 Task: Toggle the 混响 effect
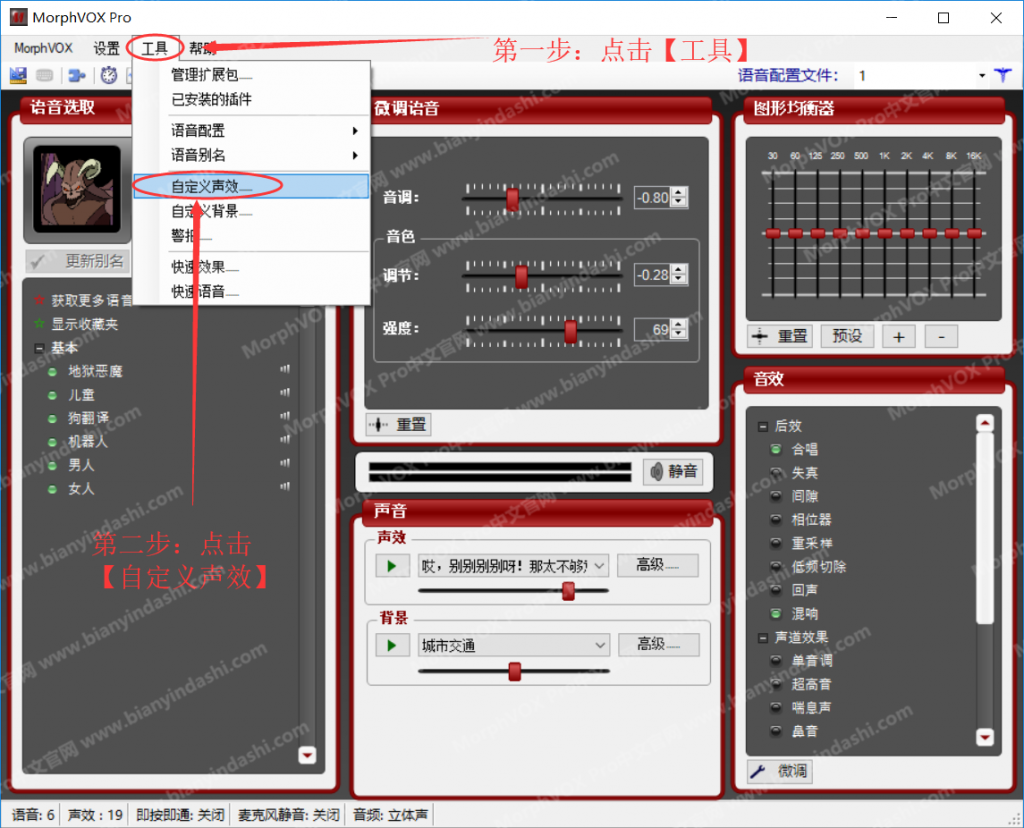pyautogui.click(x=776, y=614)
